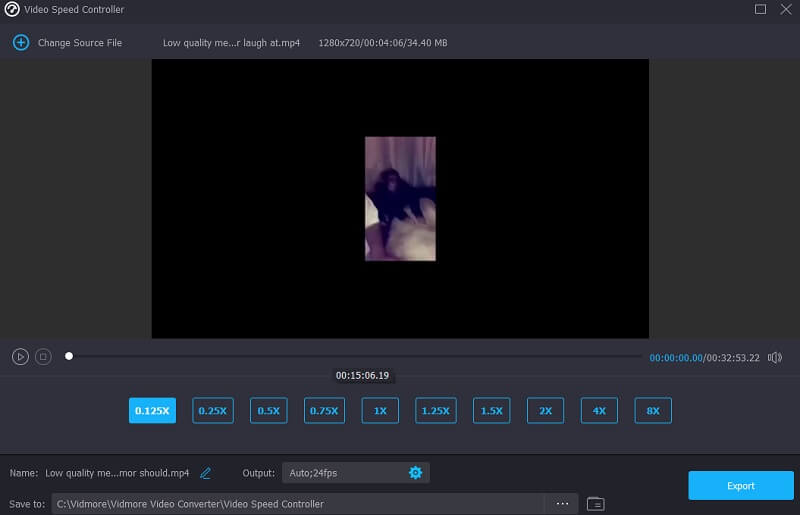Reset speed to 1X
The height and width of the screenshot is (515, 800).
point(380,410)
